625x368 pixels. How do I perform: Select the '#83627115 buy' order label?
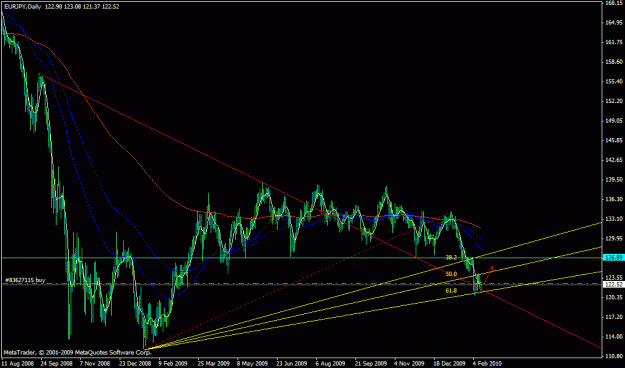pos(24,280)
